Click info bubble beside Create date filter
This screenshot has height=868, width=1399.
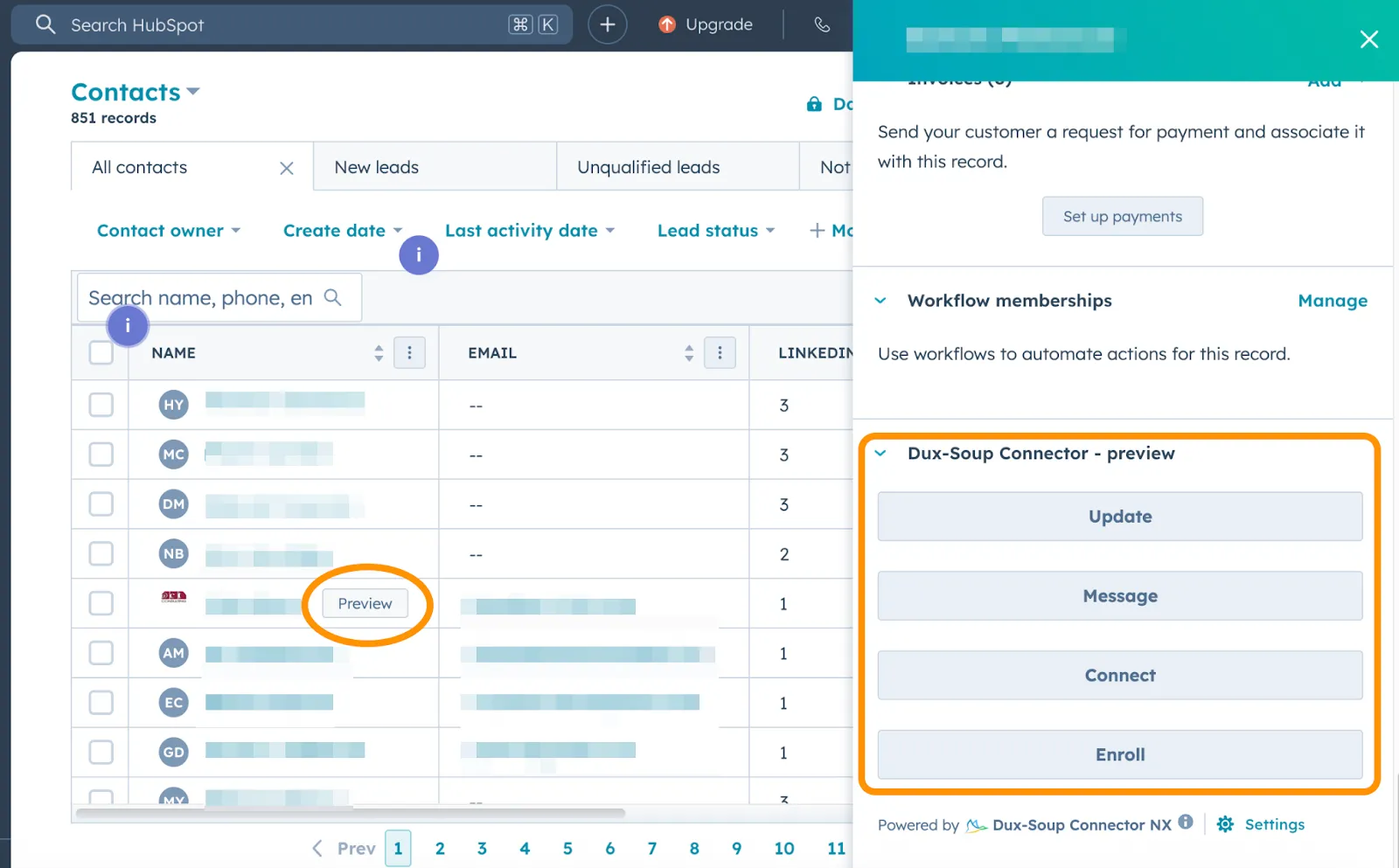click(x=419, y=255)
